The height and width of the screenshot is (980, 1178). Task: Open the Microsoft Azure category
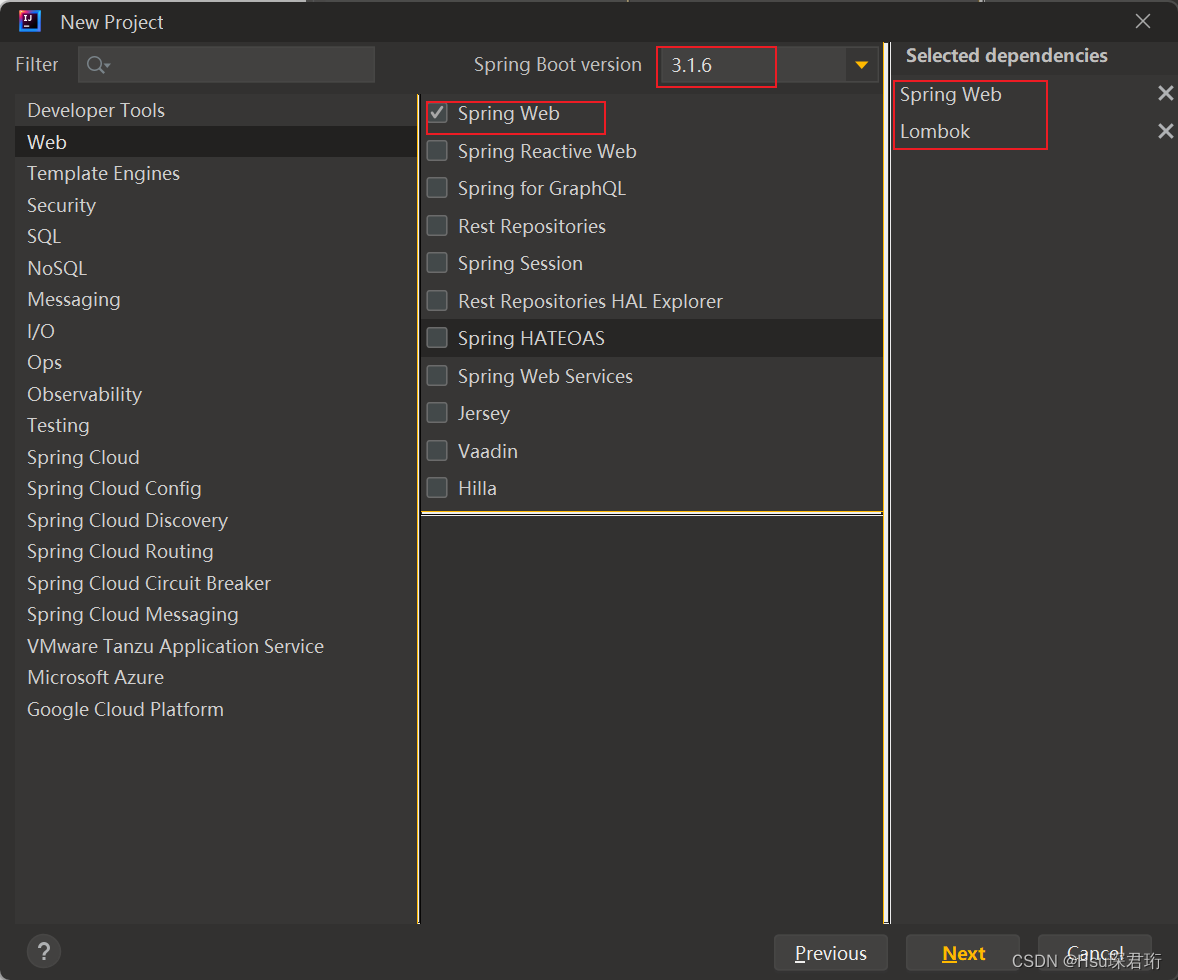tap(216, 678)
